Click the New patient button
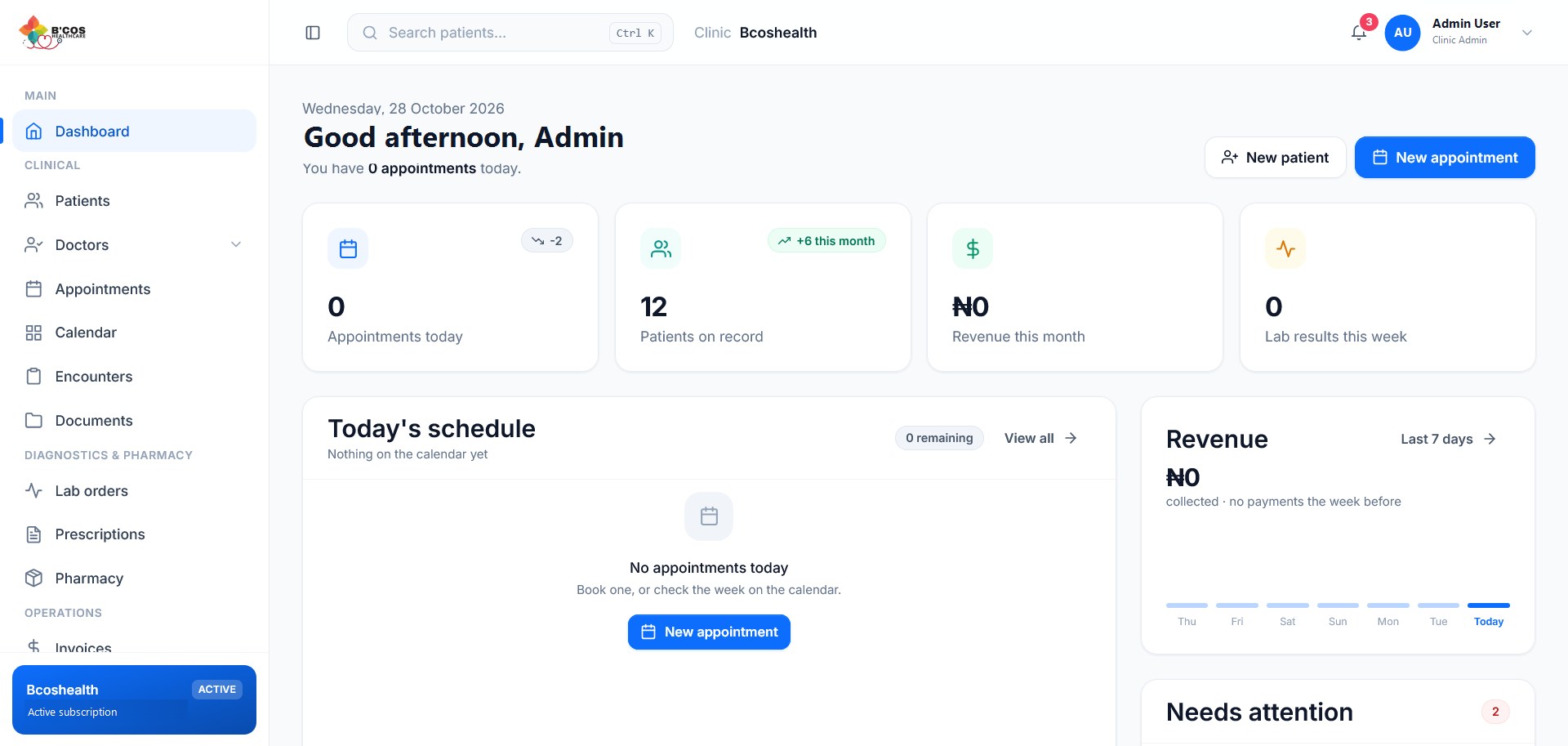Image resolution: width=1568 pixels, height=746 pixels. [1275, 157]
